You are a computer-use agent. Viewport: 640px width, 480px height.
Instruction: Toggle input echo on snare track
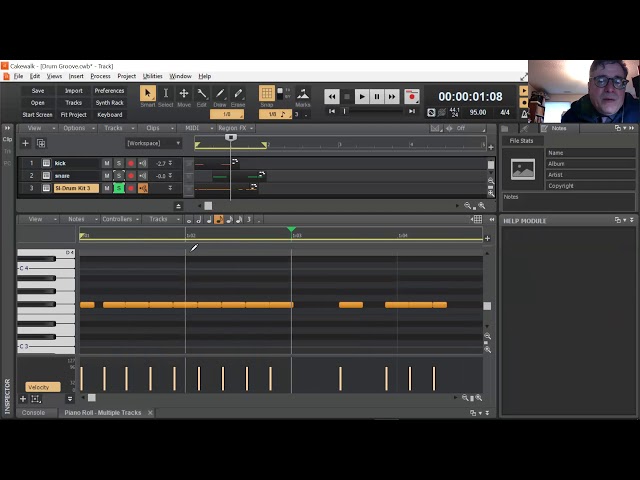coord(142,176)
